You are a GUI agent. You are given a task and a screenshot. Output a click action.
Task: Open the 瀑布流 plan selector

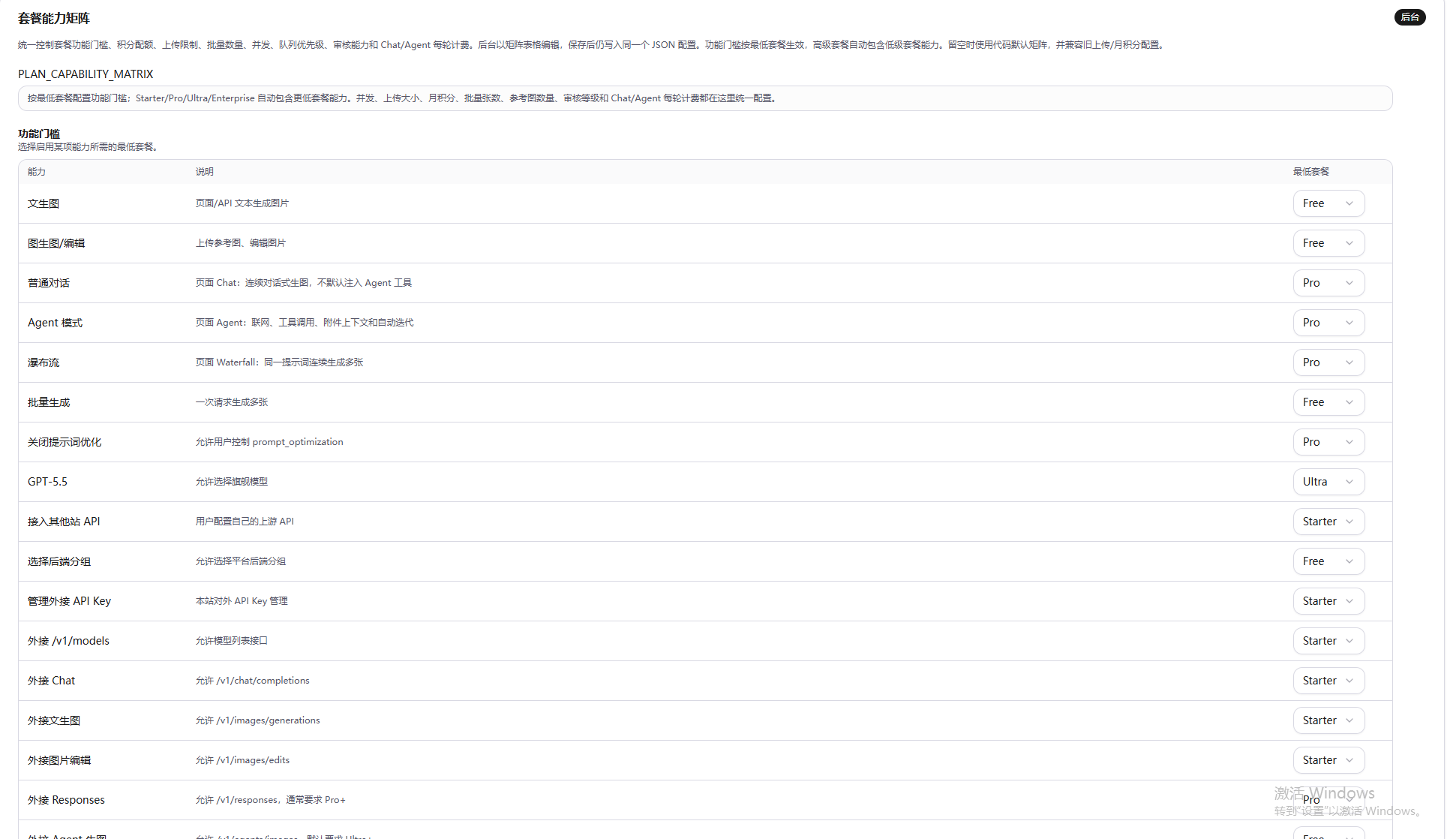(x=1328, y=362)
